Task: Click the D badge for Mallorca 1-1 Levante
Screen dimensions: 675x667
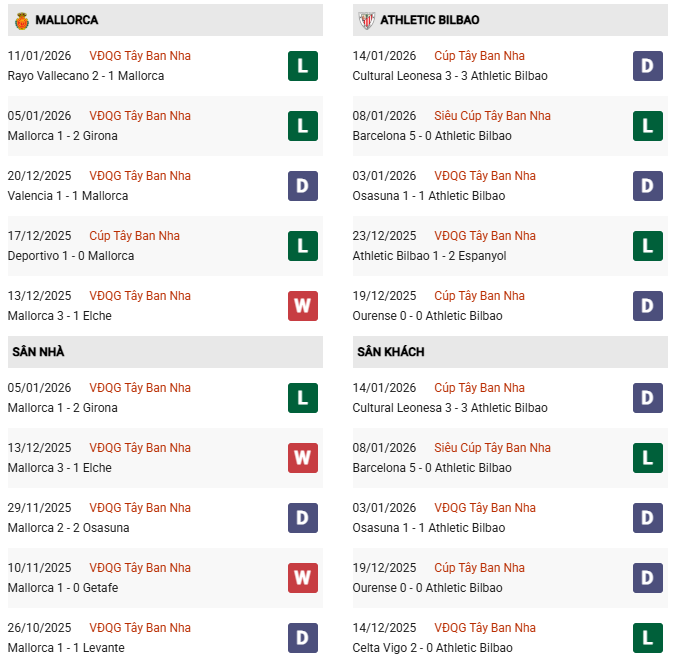Action: (x=303, y=638)
